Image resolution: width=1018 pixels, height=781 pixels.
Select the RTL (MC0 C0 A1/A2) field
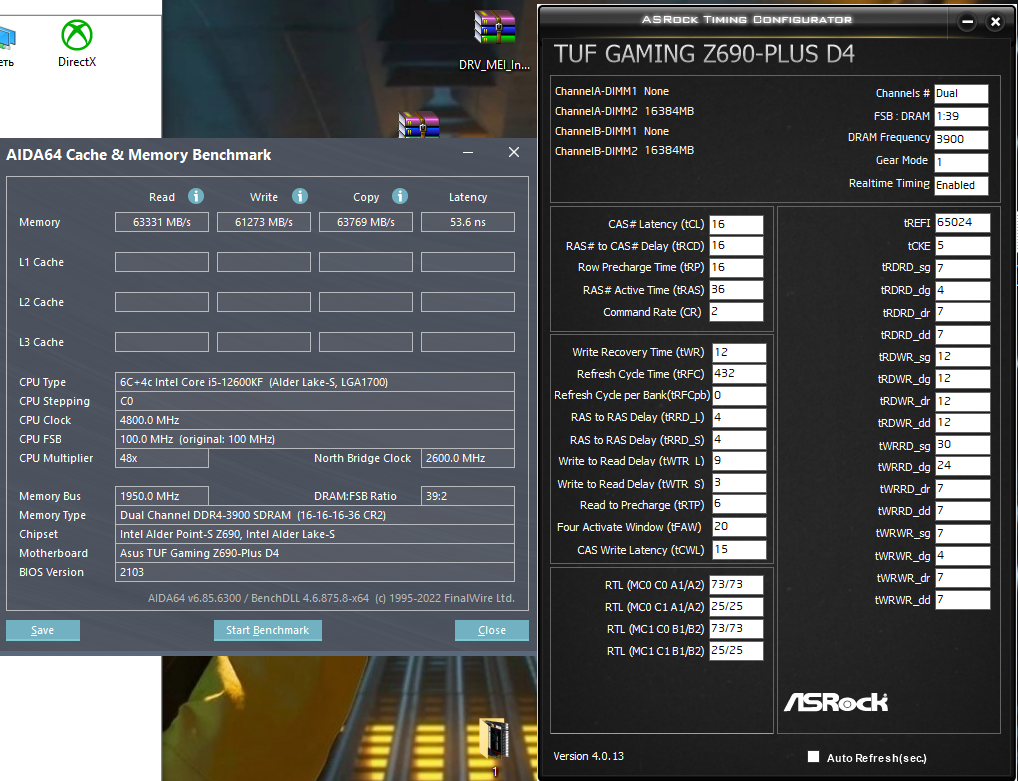click(x=736, y=584)
